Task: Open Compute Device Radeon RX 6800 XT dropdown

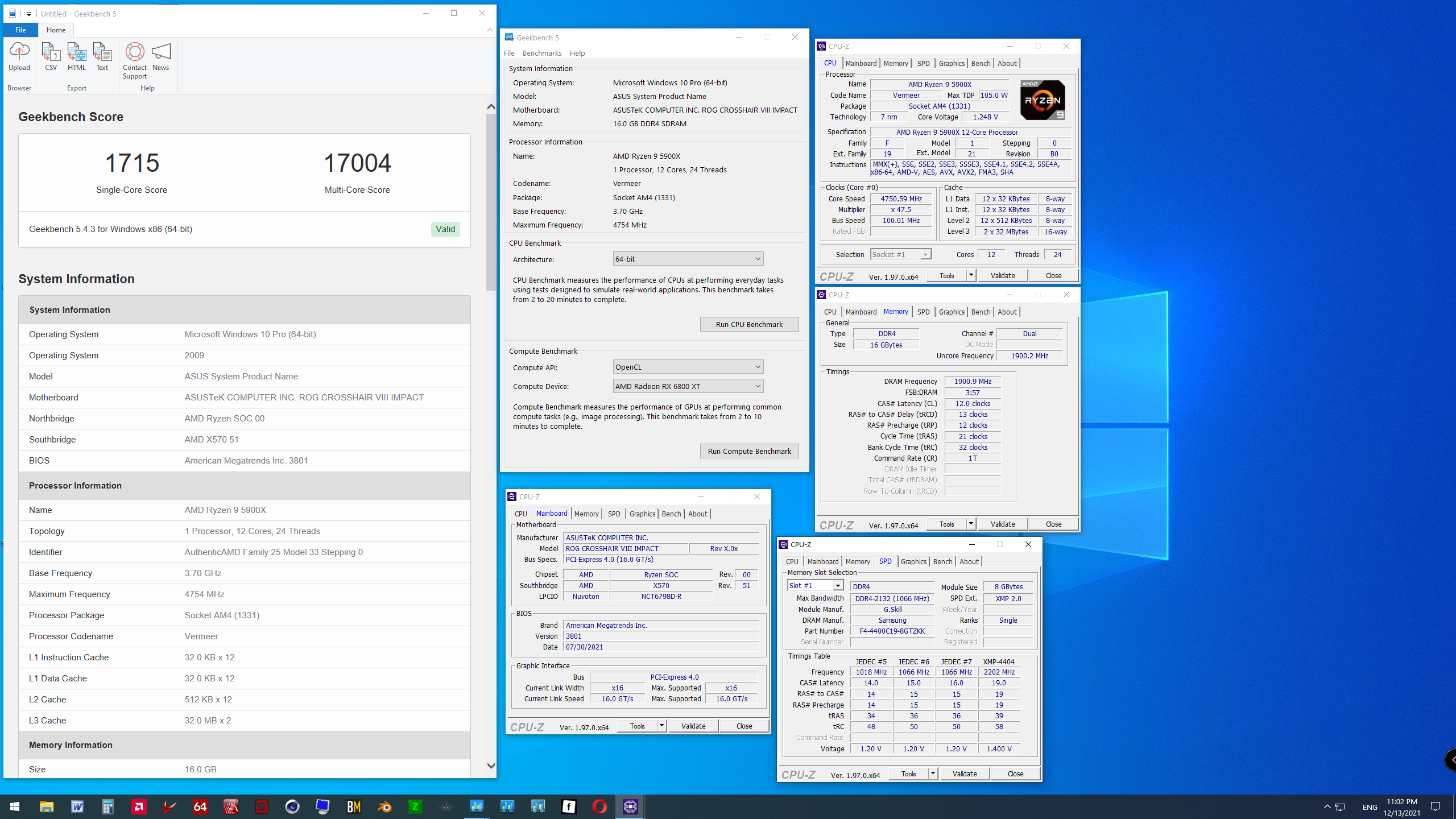Action: pos(688,386)
